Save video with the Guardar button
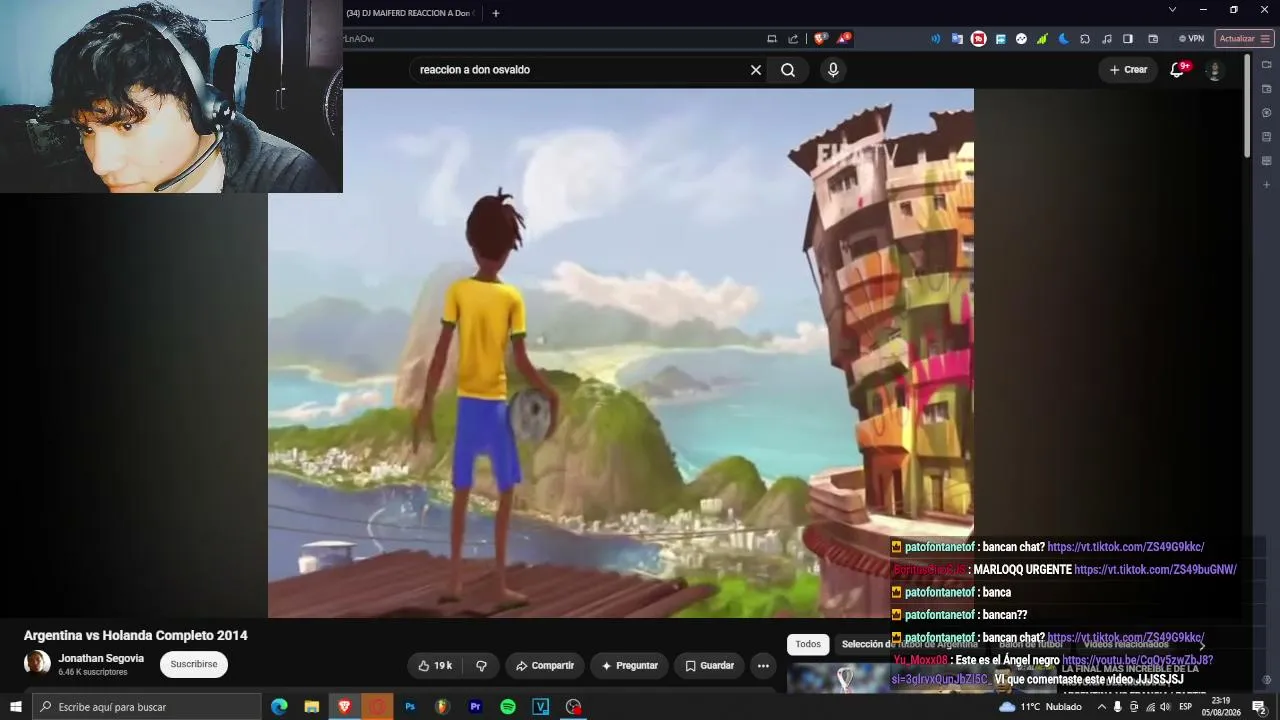This screenshot has height=720, width=1280. 709,666
